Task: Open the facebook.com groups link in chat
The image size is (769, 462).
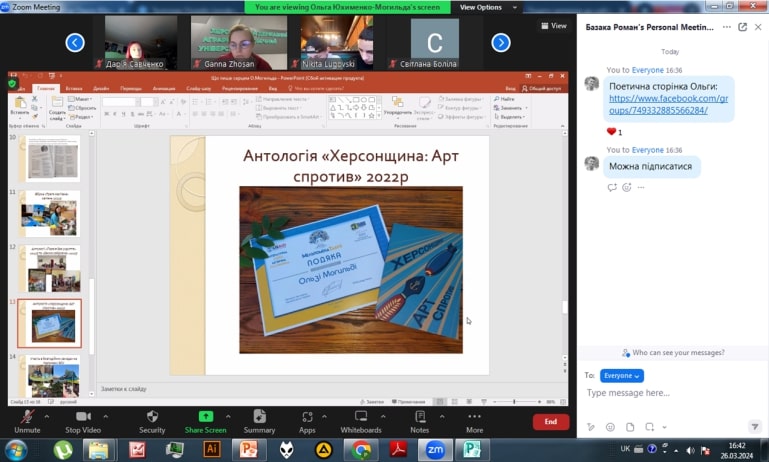Action: [x=668, y=104]
